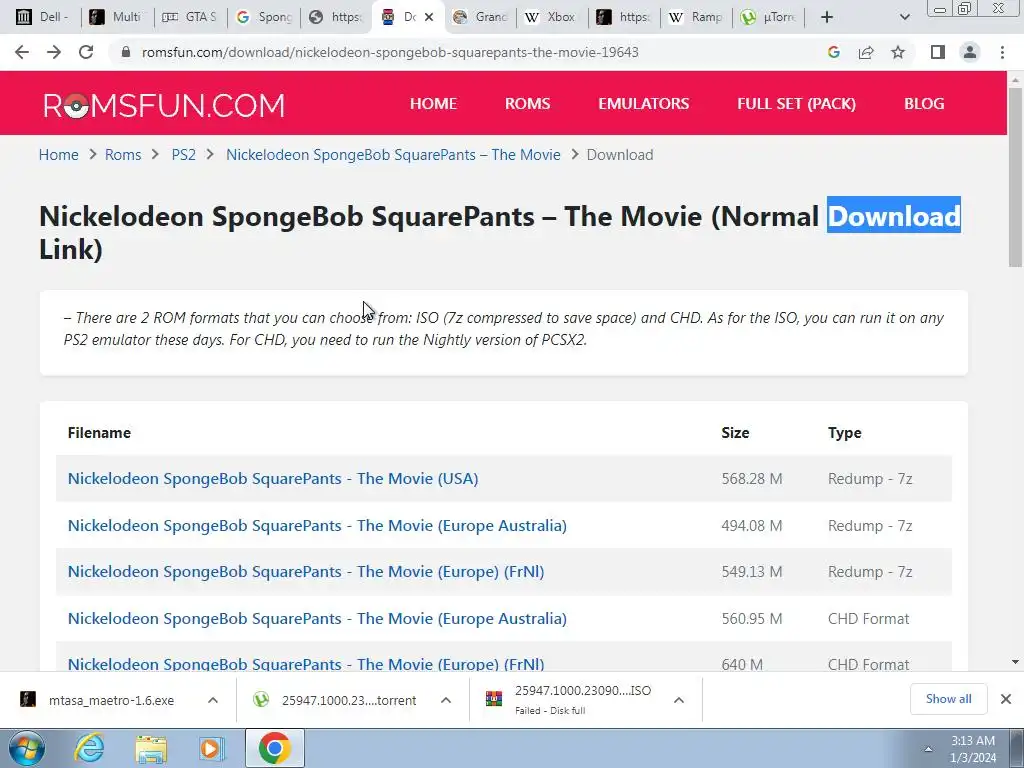Download 549.13 M Europe (FrNl) file

point(306,571)
